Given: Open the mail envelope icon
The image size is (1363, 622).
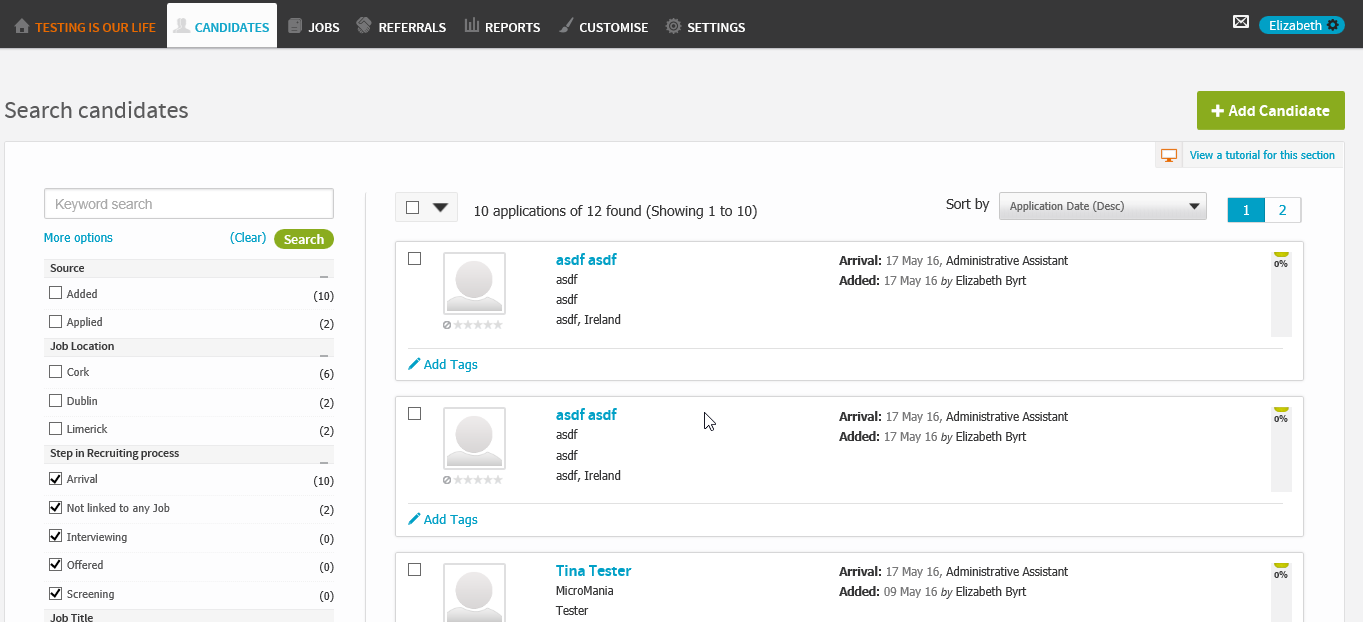Looking at the screenshot, I should (1241, 22).
